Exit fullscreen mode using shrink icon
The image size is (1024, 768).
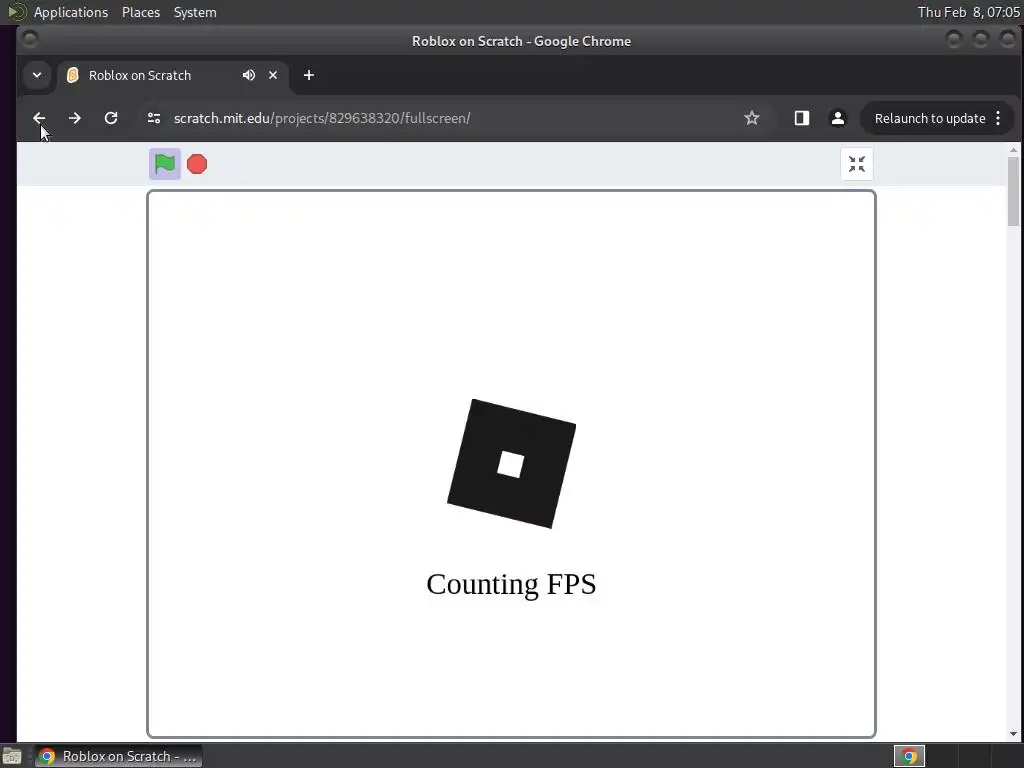coord(857,164)
